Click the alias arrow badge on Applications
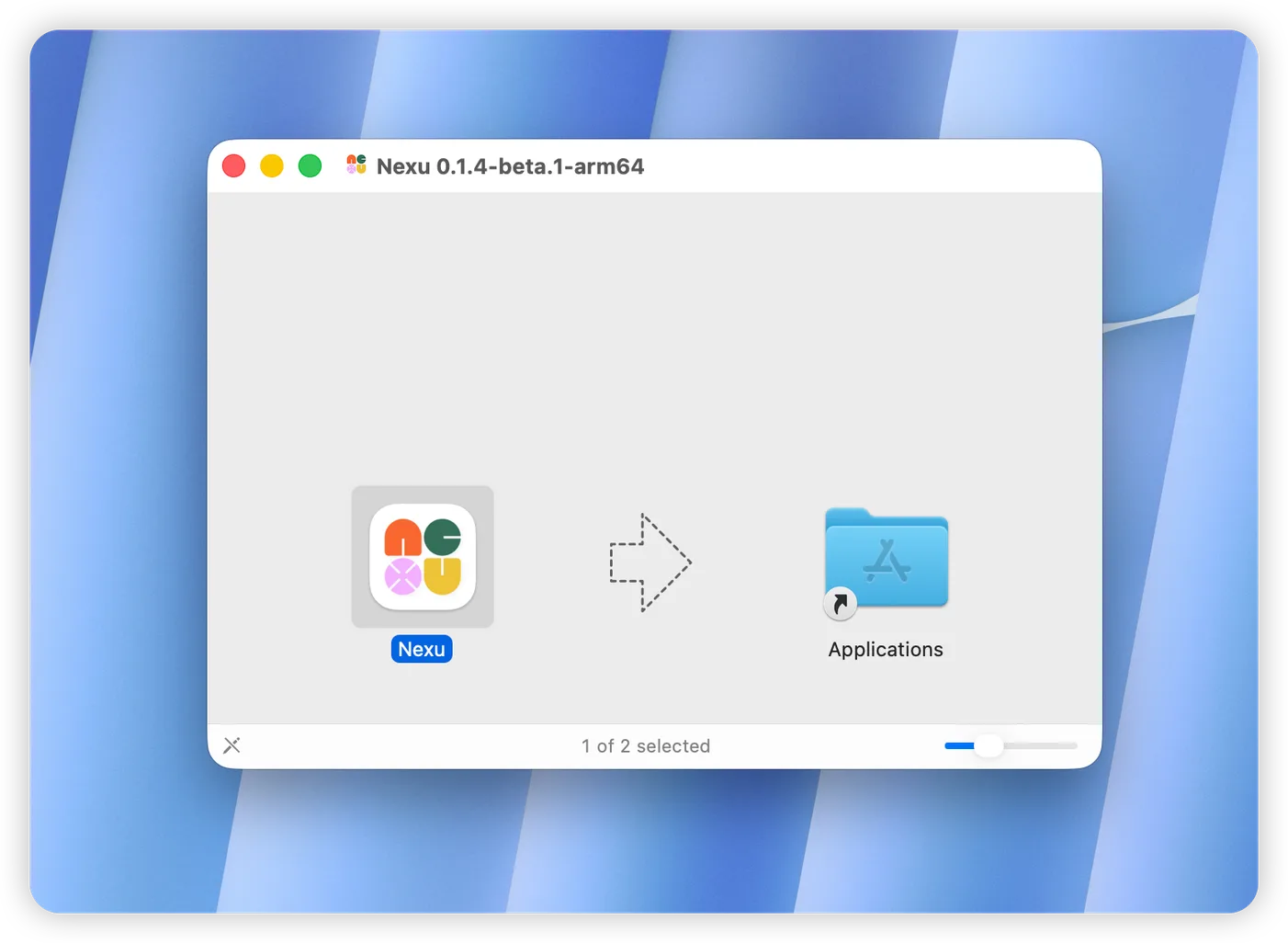 839,604
